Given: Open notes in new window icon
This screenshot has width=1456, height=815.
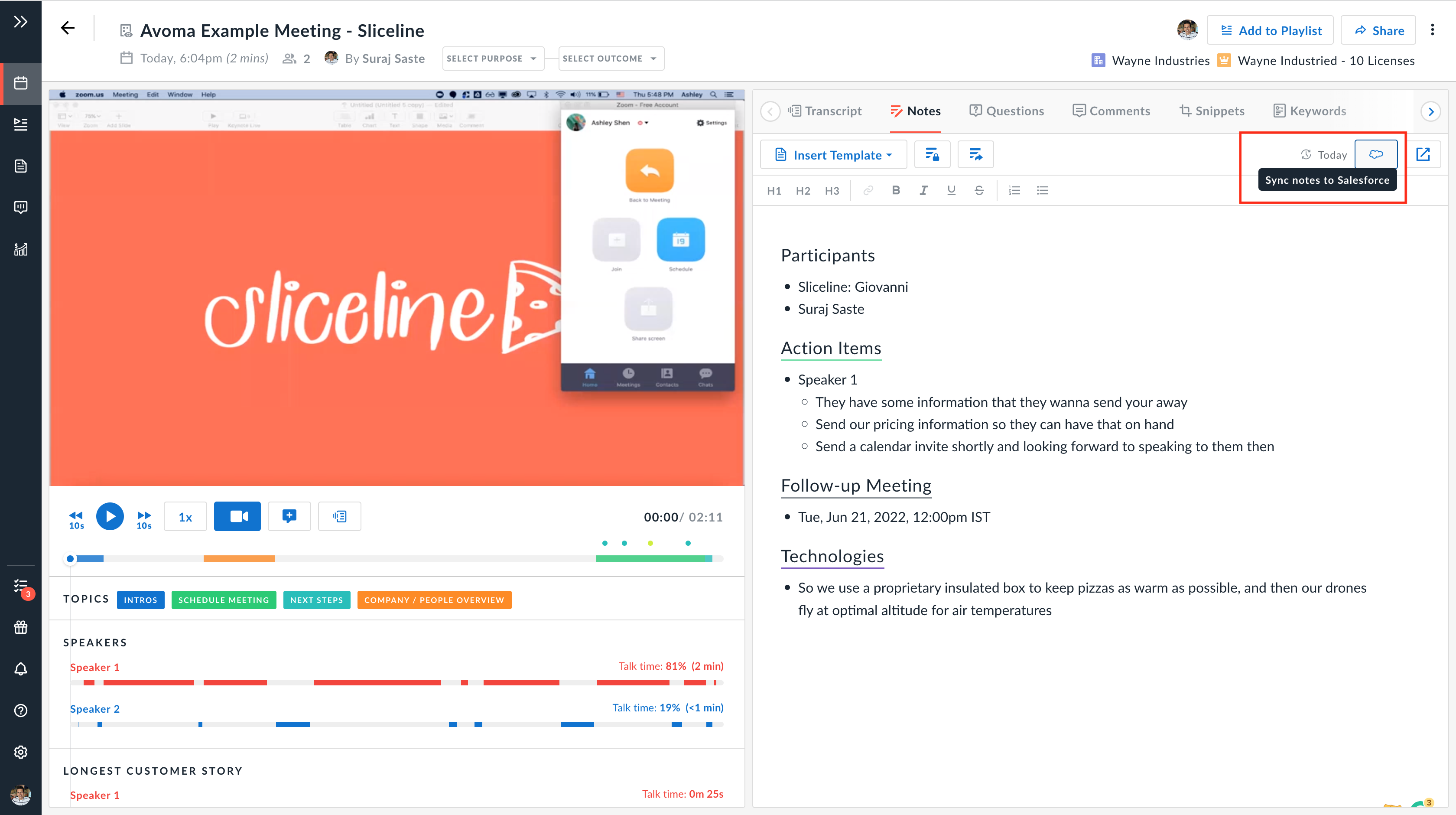Looking at the screenshot, I should pyautogui.click(x=1423, y=154).
